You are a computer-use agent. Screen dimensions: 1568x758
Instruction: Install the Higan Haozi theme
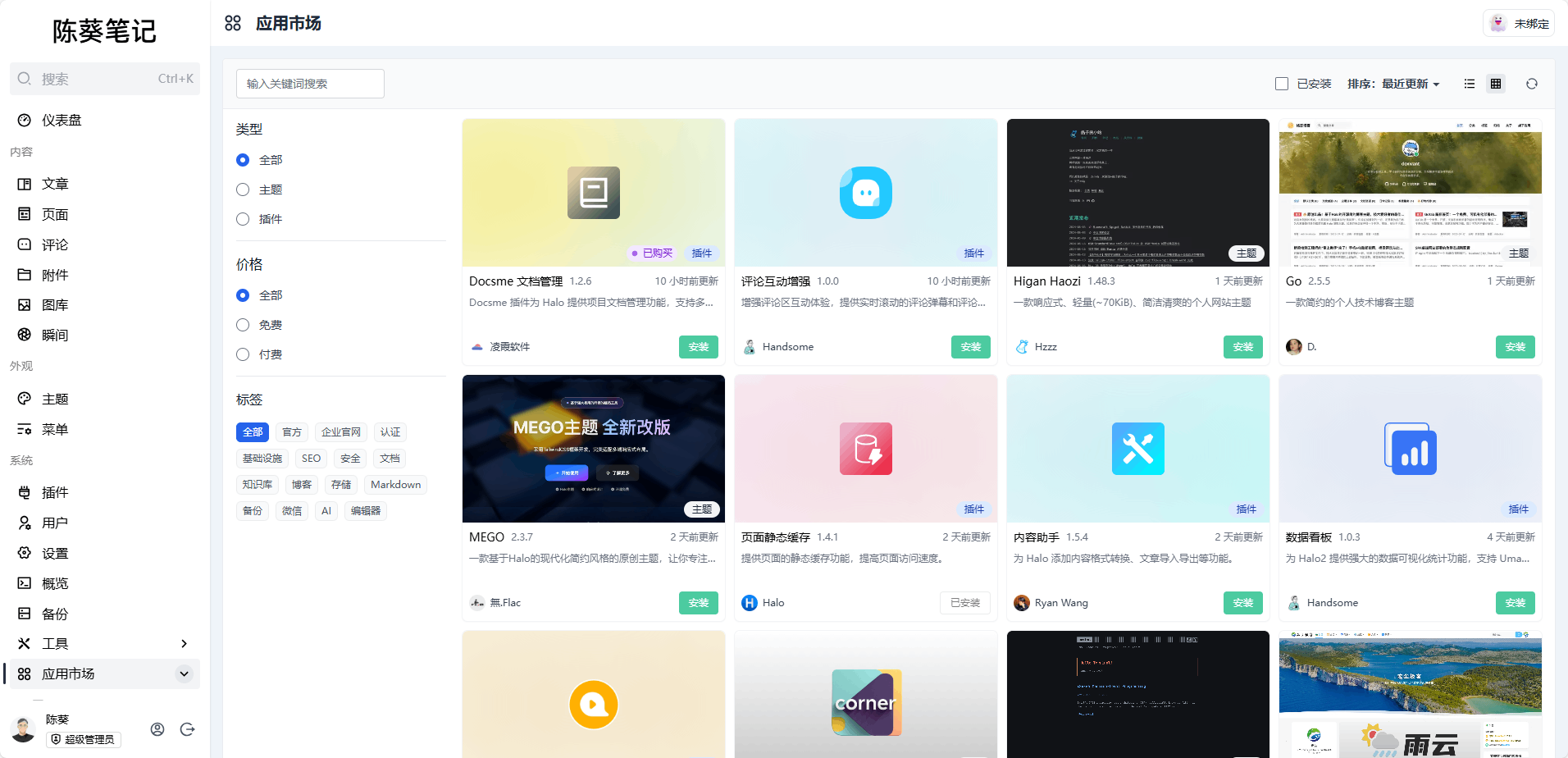click(x=1242, y=347)
